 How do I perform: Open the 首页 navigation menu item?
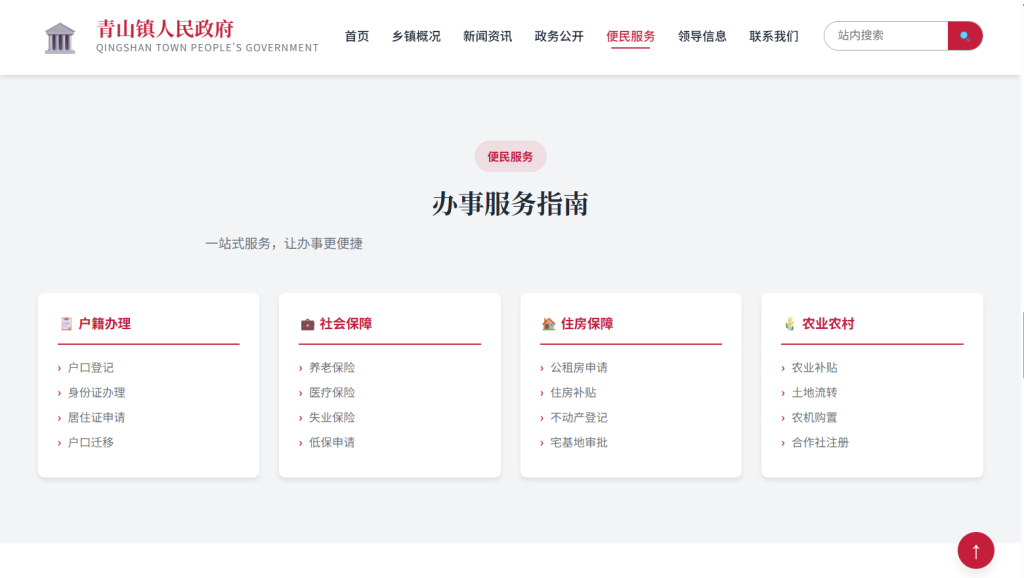[357, 36]
